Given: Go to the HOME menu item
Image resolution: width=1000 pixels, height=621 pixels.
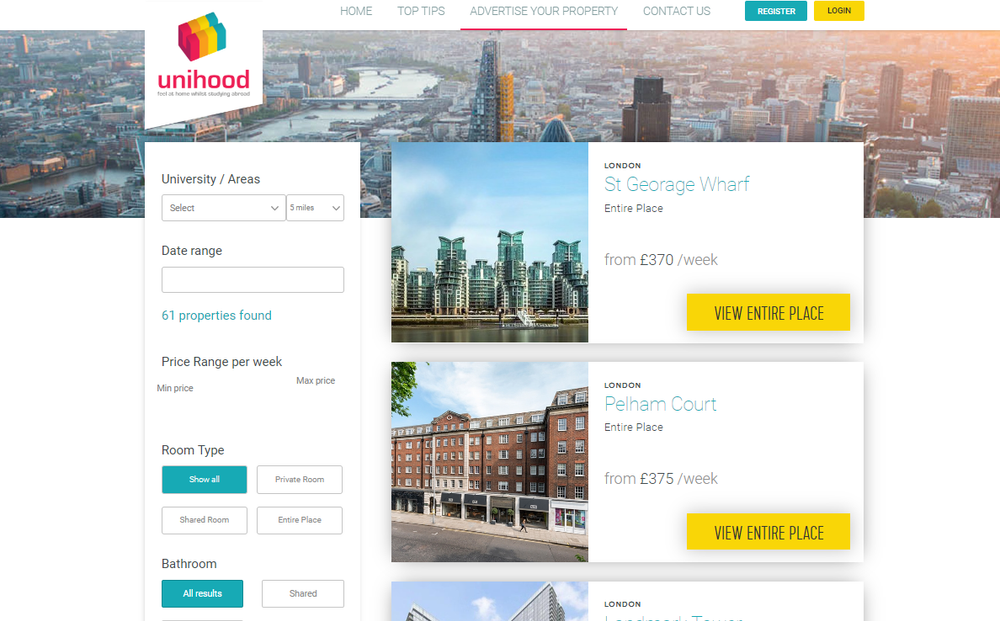Looking at the screenshot, I should click(x=356, y=11).
